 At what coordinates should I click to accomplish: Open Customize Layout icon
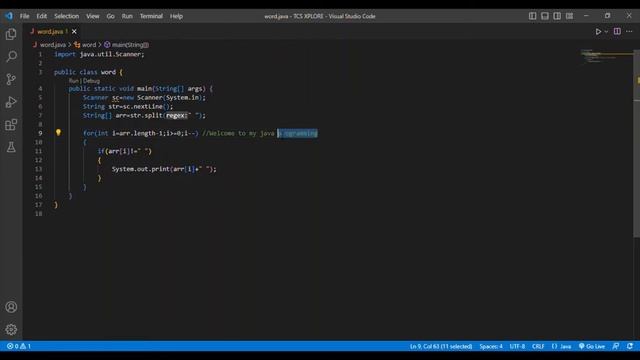coord(569,16)
